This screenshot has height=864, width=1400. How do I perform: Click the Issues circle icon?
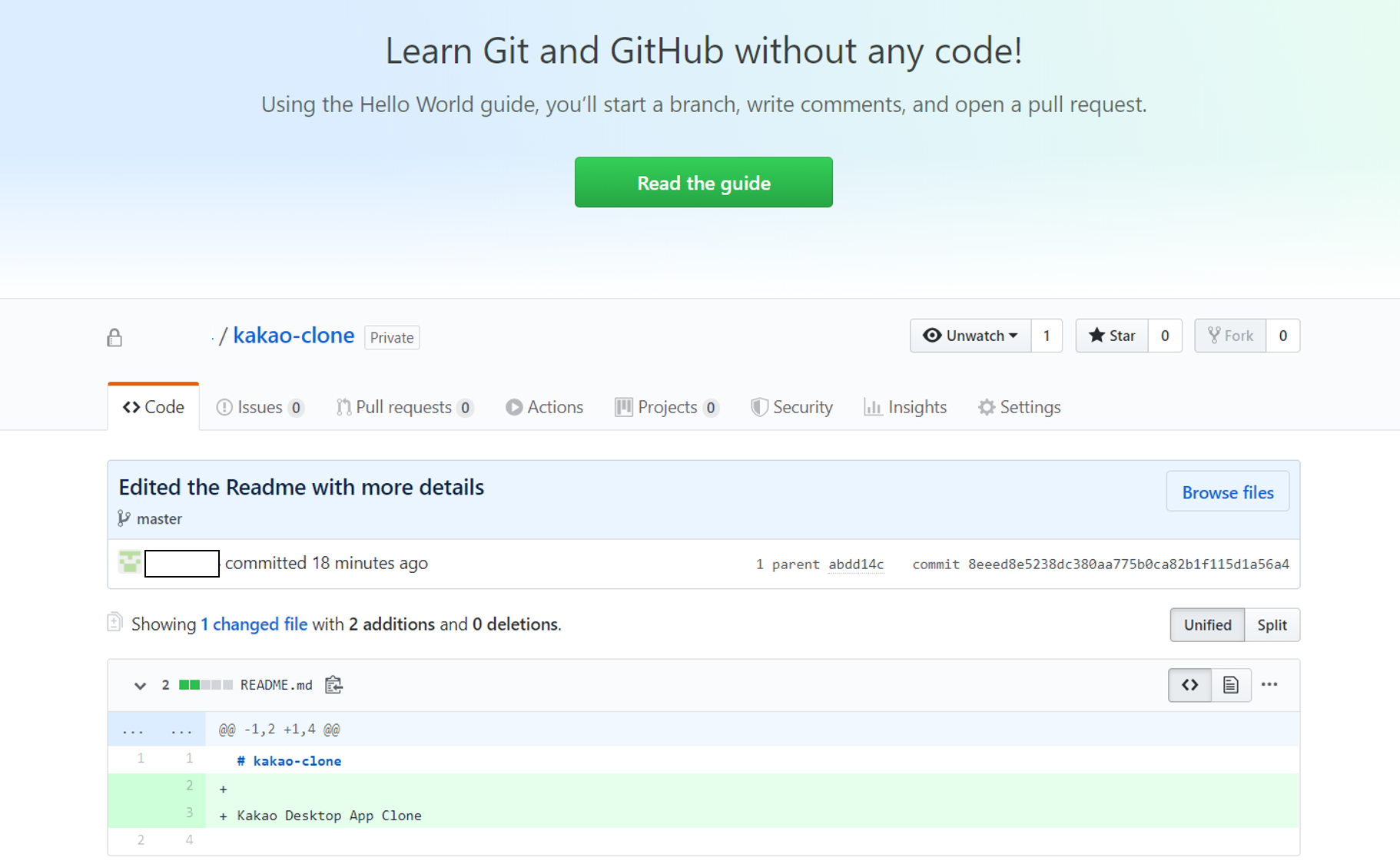coord(224,407)
